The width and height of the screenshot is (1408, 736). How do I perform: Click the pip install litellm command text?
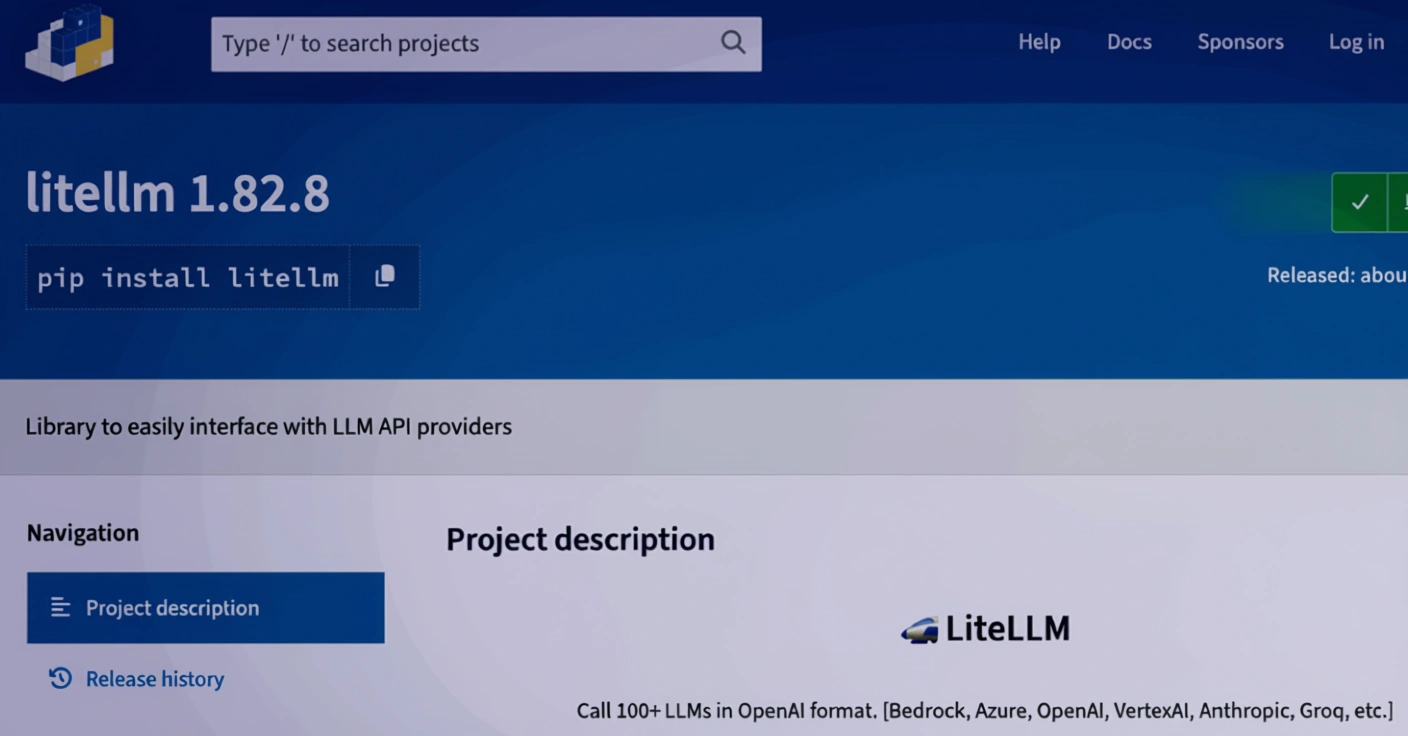click(x=188, y=277)
